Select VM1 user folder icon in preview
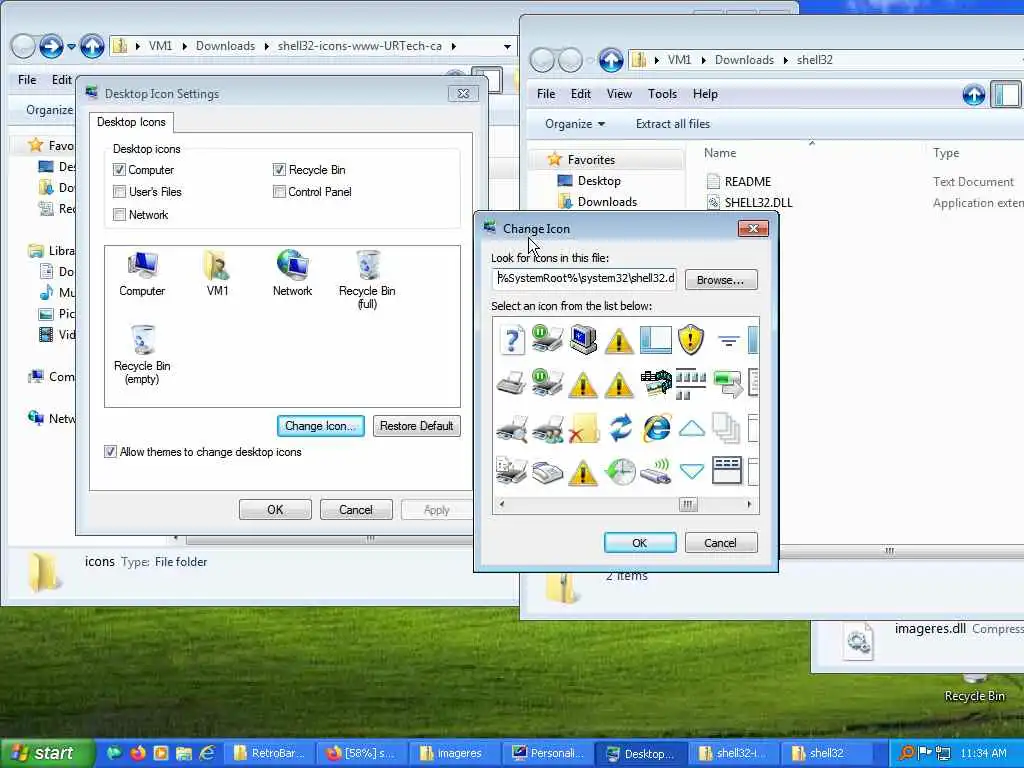The width and height of the screenshot is (1024, 768). click(217, 274)
